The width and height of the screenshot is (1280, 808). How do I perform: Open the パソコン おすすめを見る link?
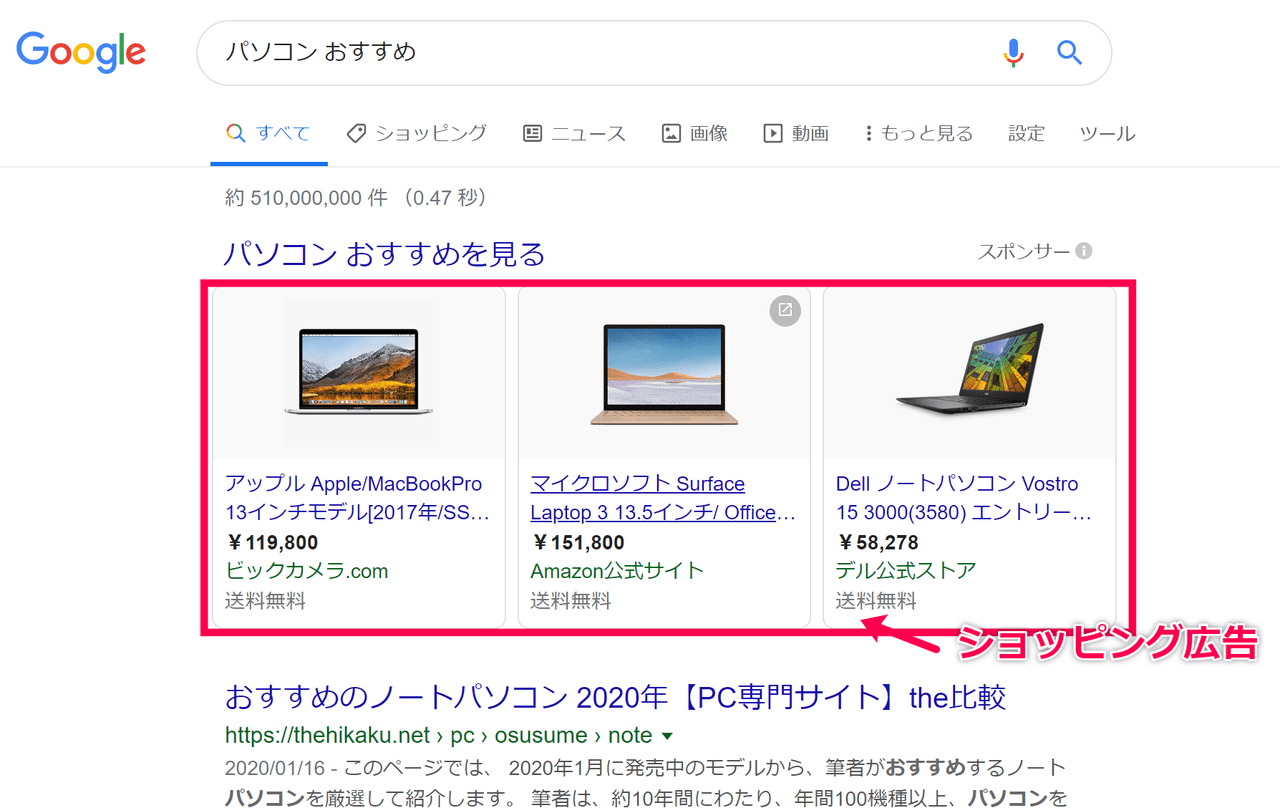(x=385, y=254)
